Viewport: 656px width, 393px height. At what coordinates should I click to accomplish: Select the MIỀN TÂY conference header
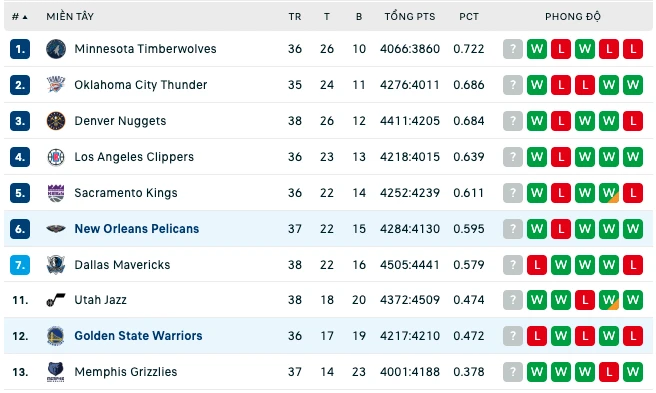pyautogui.click(x=70, y=17)
